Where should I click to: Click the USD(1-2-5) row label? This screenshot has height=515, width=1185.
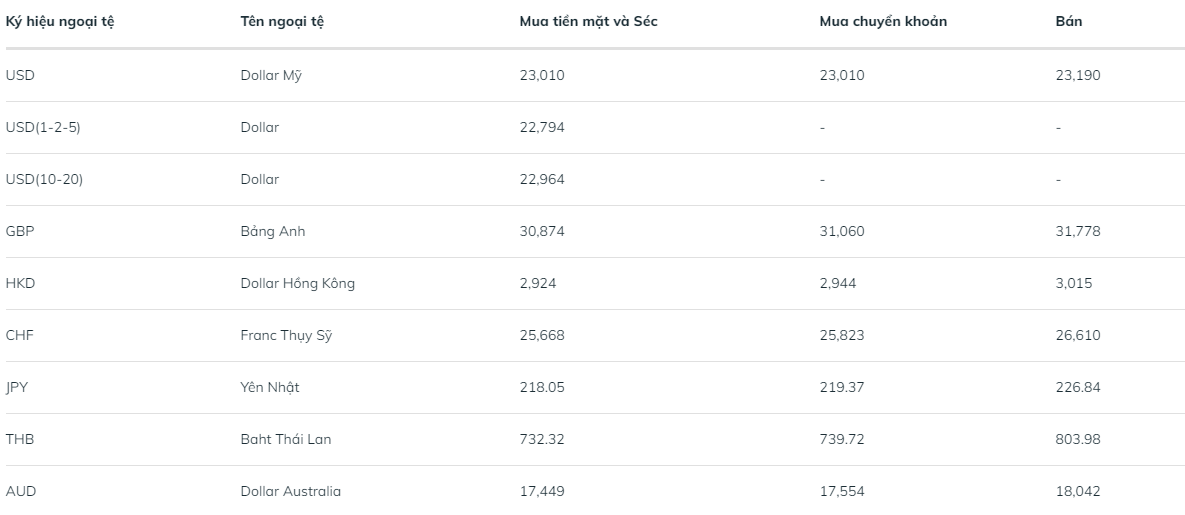tap(43, 127)
